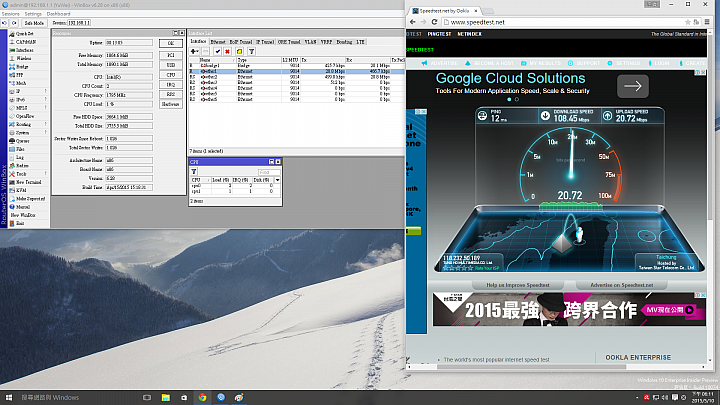This screenshot has height=405, width=720.
Task: Switch to the Bonding tab
Action: [344, 42]
